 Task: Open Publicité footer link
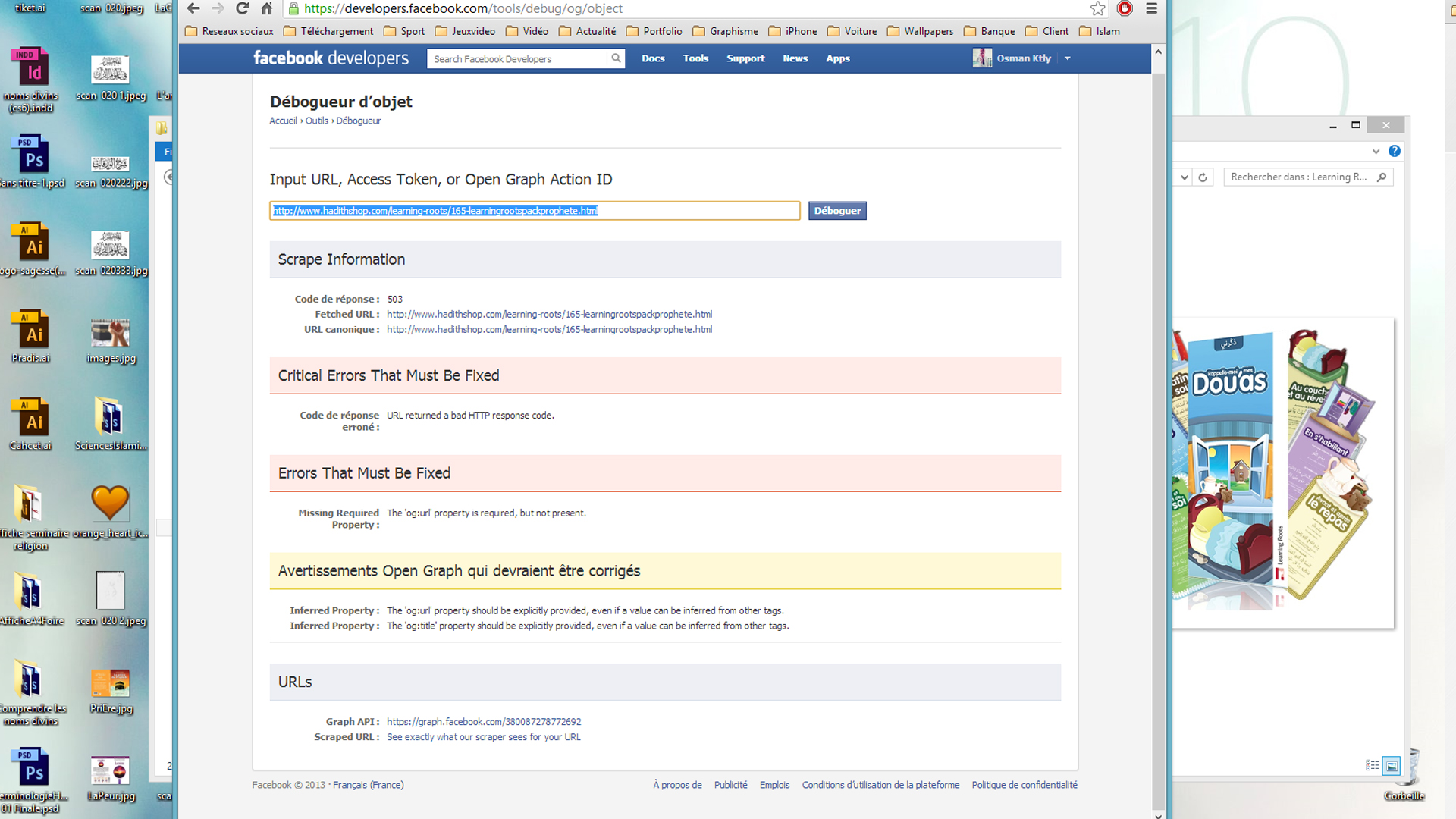coord(730,785)
